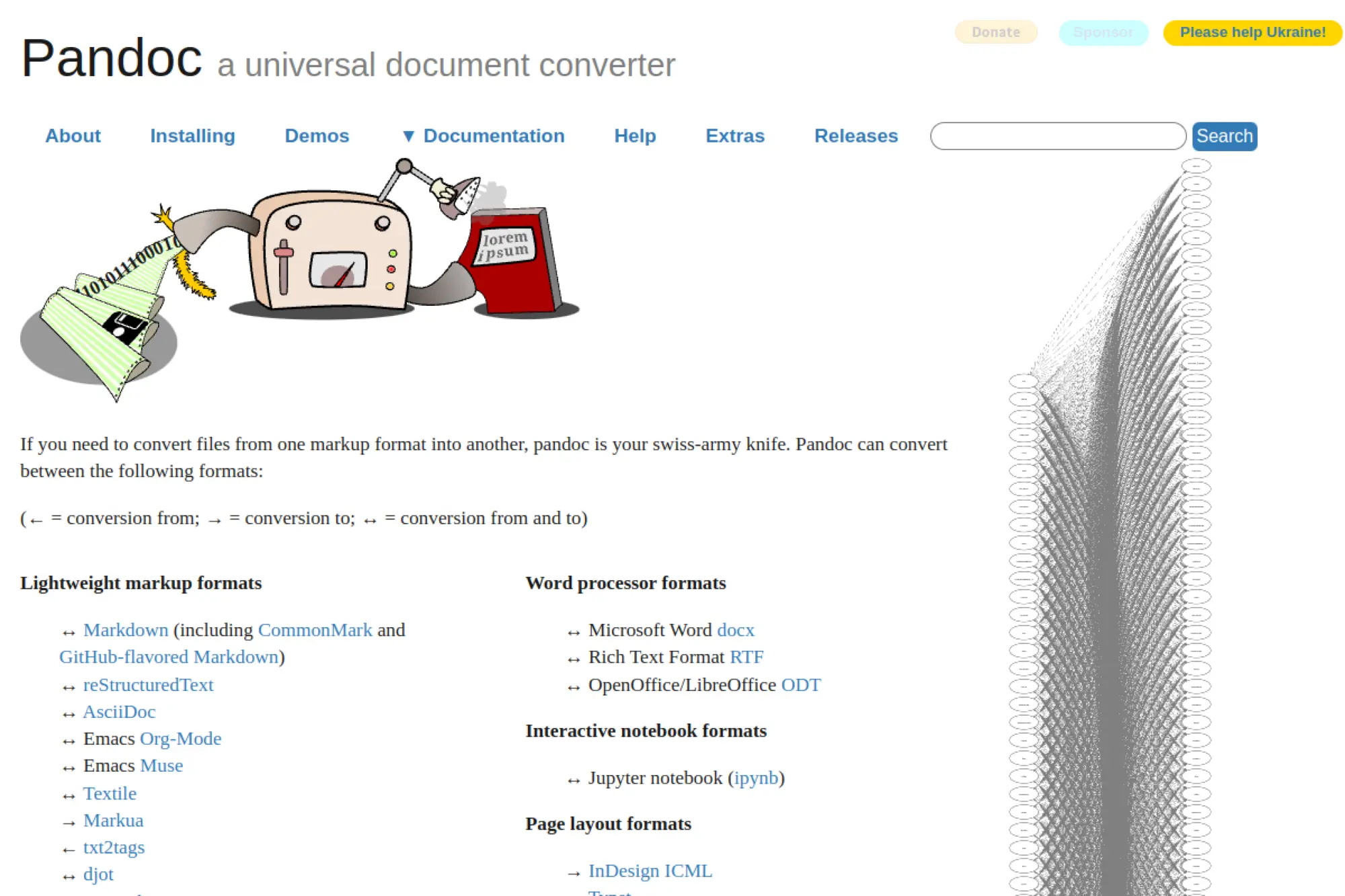
Task: Open the Demos section
Action: click(317, 136)
